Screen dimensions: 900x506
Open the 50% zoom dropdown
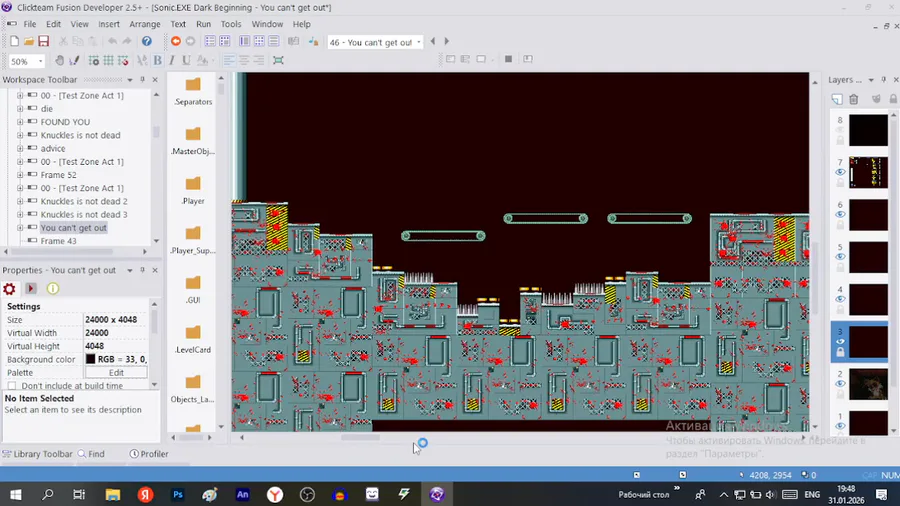point(41,61)
